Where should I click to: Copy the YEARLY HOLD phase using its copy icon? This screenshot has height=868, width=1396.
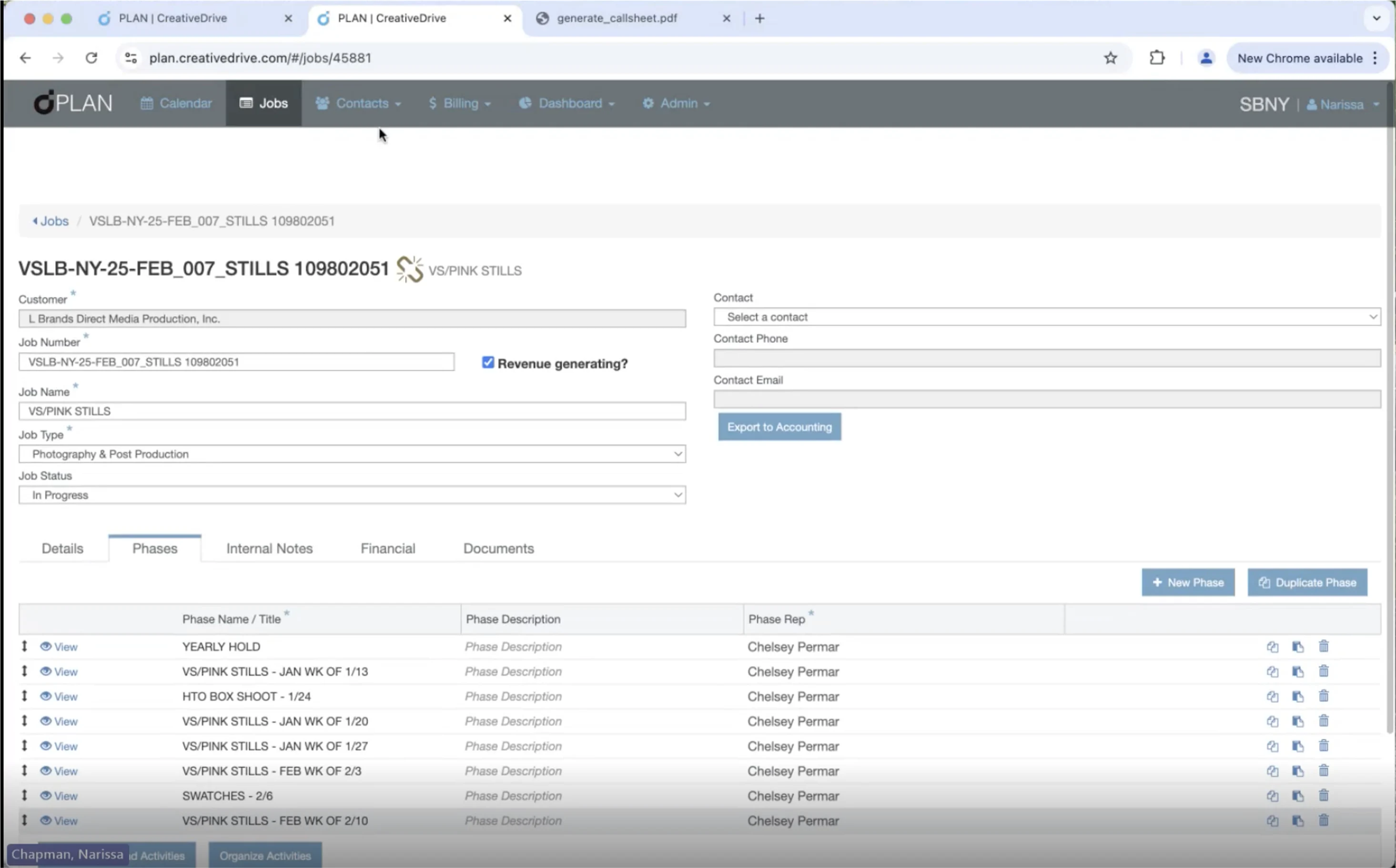point(1272,646)
